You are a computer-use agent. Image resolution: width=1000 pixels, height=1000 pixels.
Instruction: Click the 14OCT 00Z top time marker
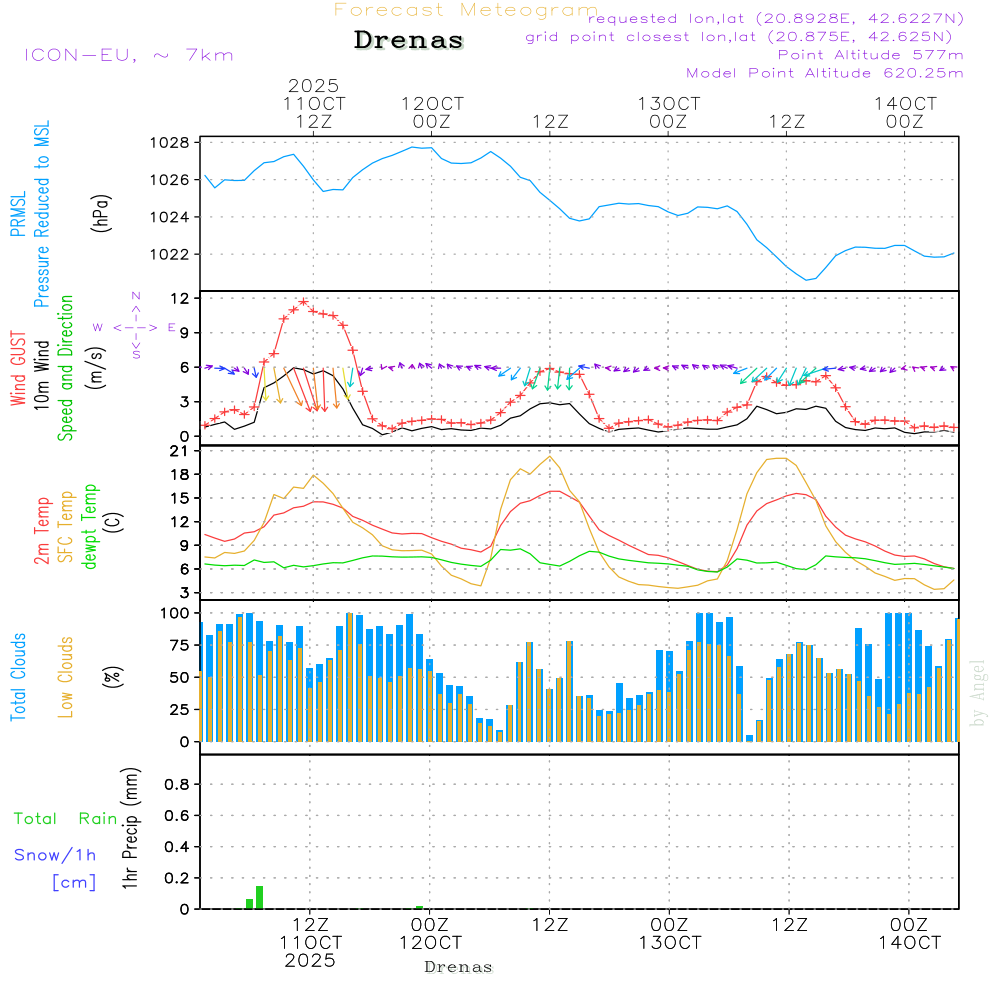[x=905, y=112]
